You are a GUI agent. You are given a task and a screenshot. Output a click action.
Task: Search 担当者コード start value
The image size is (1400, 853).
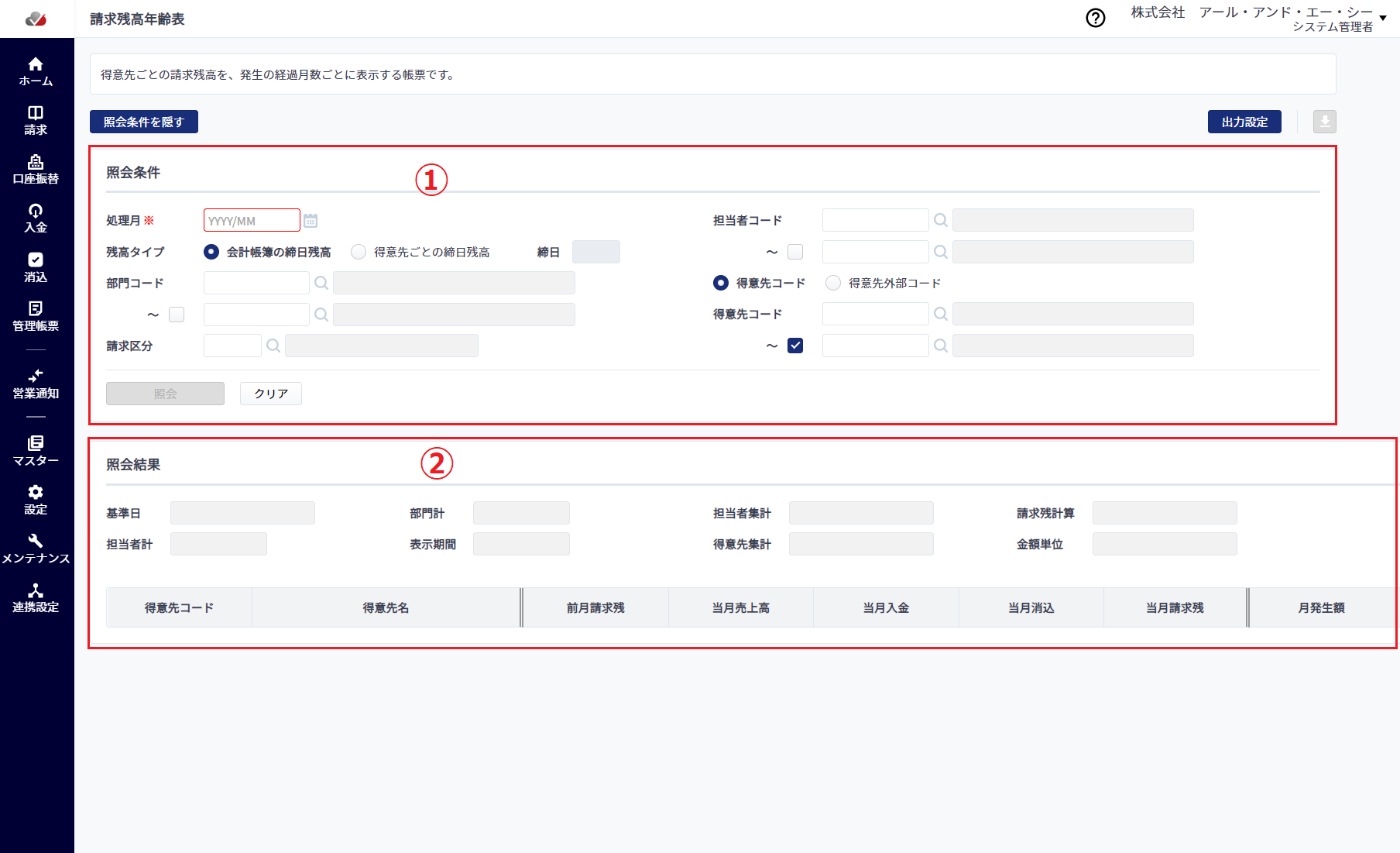pos(941,220)
